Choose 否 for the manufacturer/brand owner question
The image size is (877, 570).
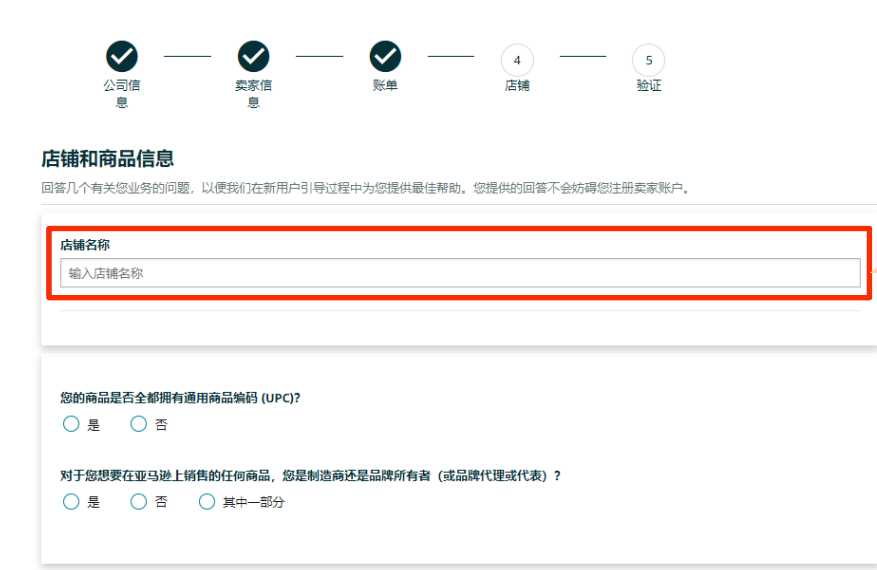point(139,501)
